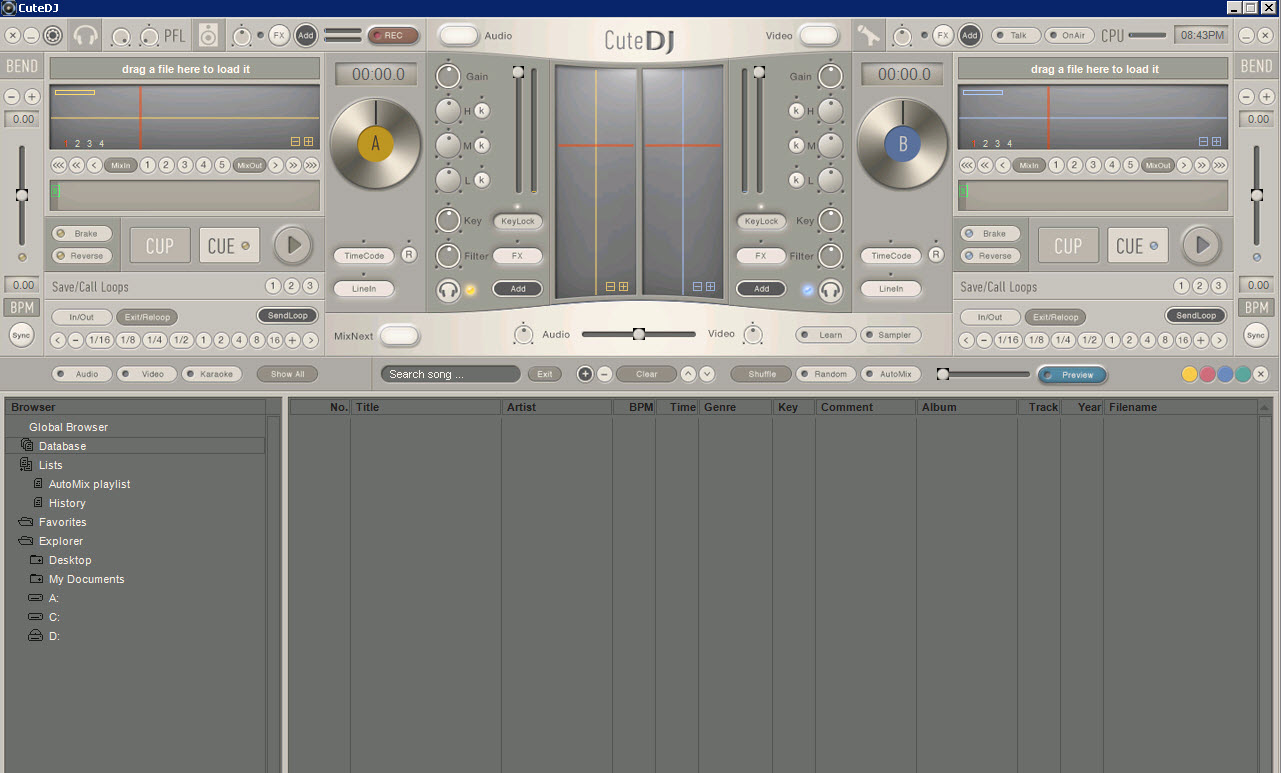
Task: Click deck B low EQ kill K button
Action: (x=797, y=180)
